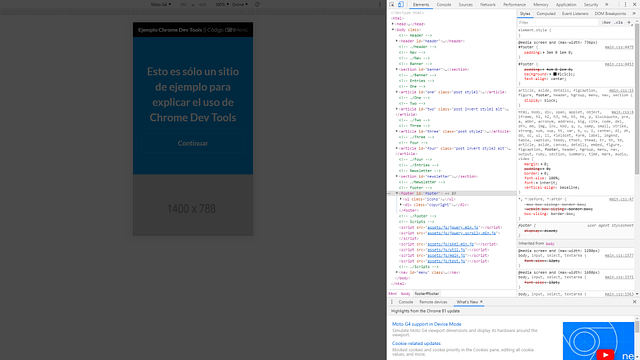Expand the div class="copyright" node
The width and height of the screenshot is (640, 360).
point(401,205)
